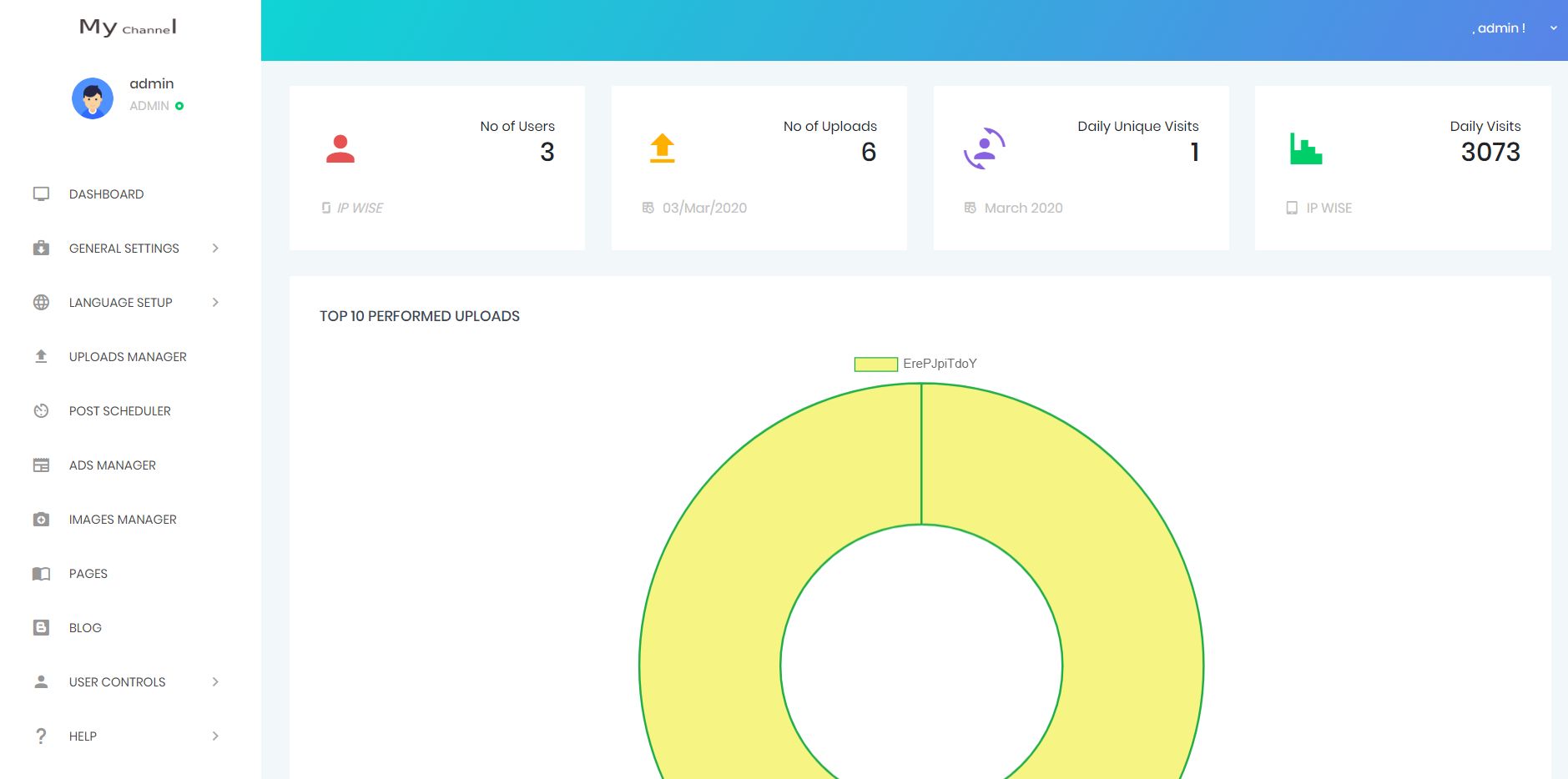Click the orange upload icon in No of Uploads card

662,148
